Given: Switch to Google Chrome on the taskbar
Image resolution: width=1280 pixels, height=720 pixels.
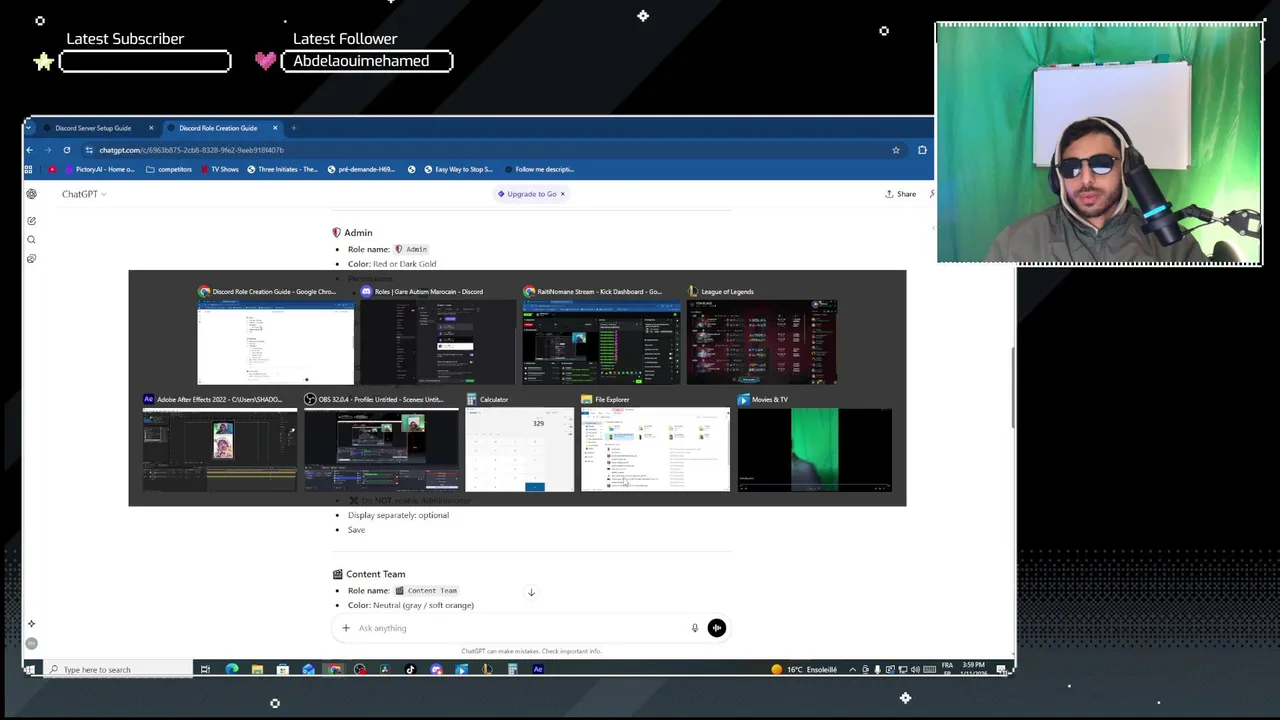Looking at the screenshot, I should (x=334, y=670).
